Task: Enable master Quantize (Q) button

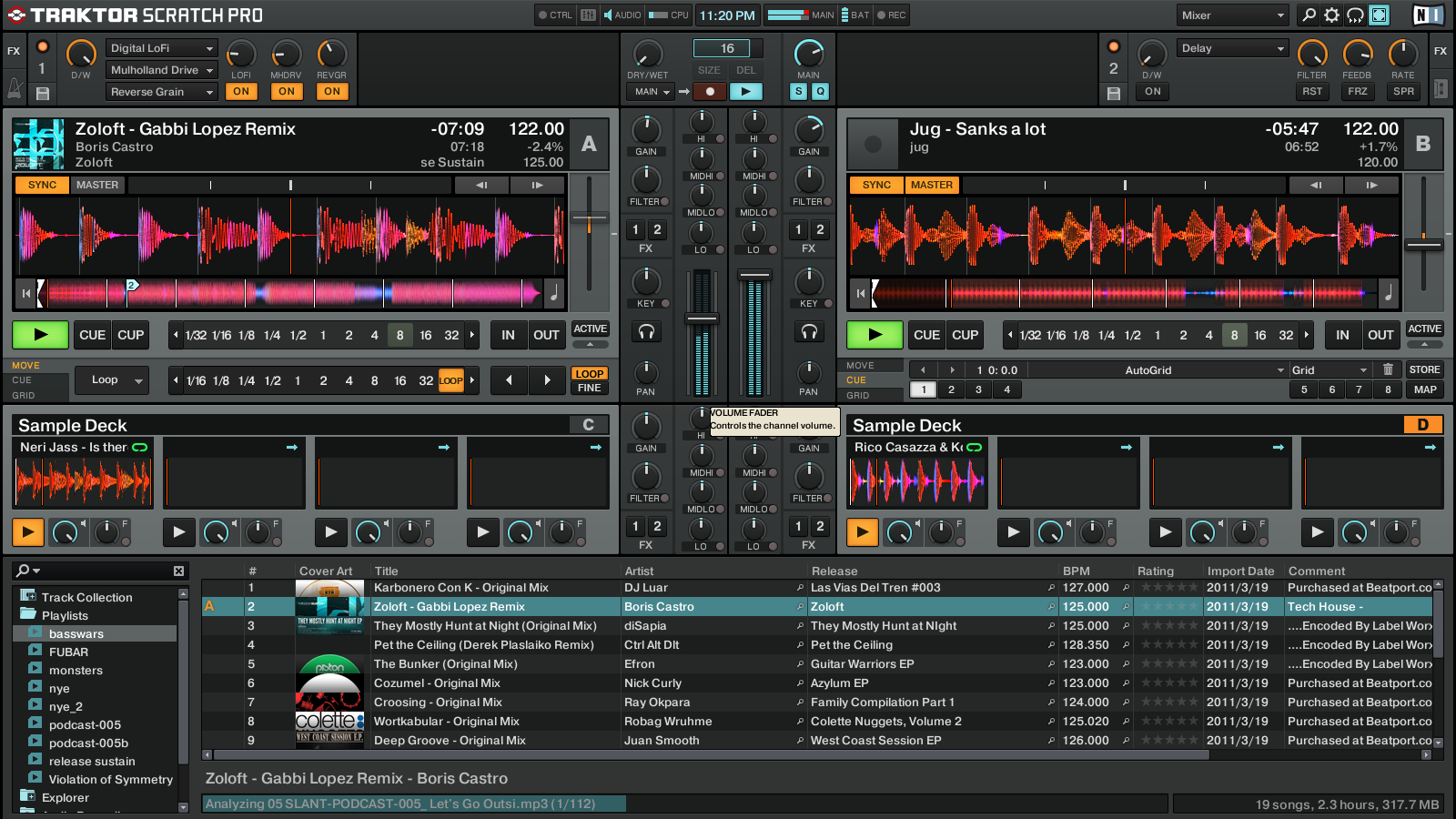Action: tap(820, 91)
